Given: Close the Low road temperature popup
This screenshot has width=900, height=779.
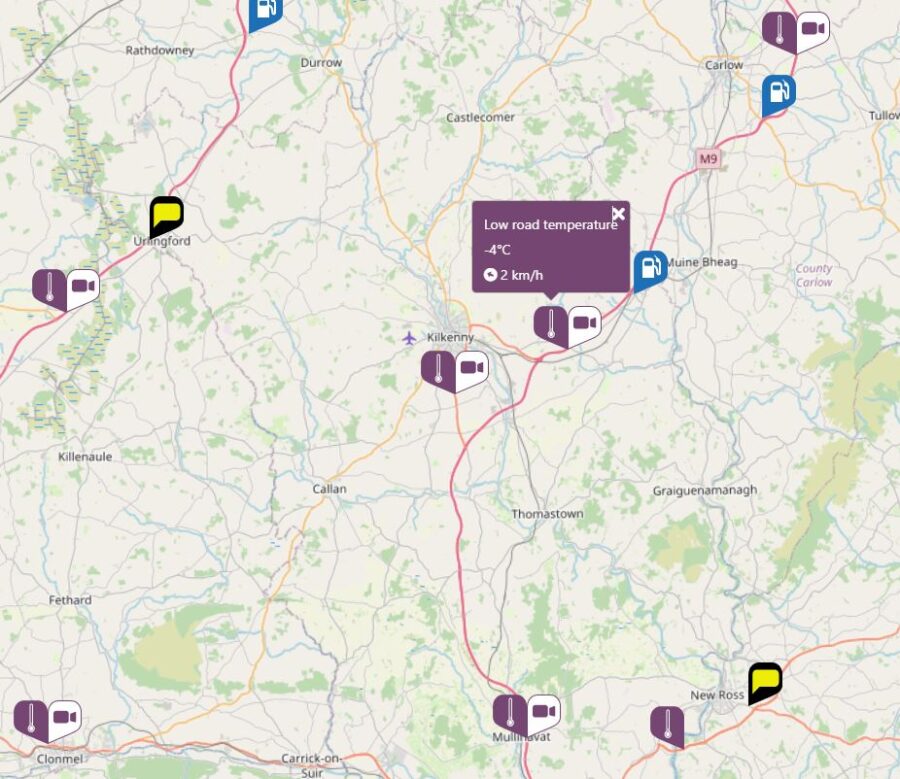Looking at the screenshot, I should tap(618, 214).
